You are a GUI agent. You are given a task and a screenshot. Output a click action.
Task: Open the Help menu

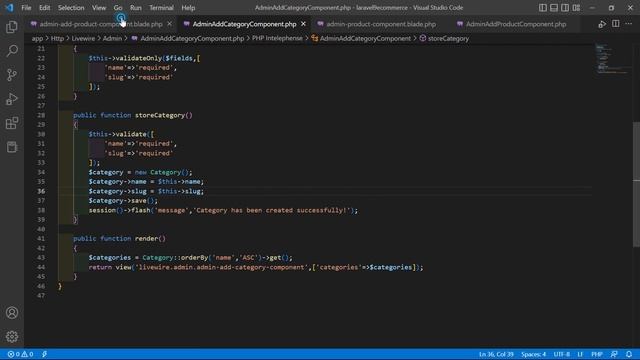188,7
